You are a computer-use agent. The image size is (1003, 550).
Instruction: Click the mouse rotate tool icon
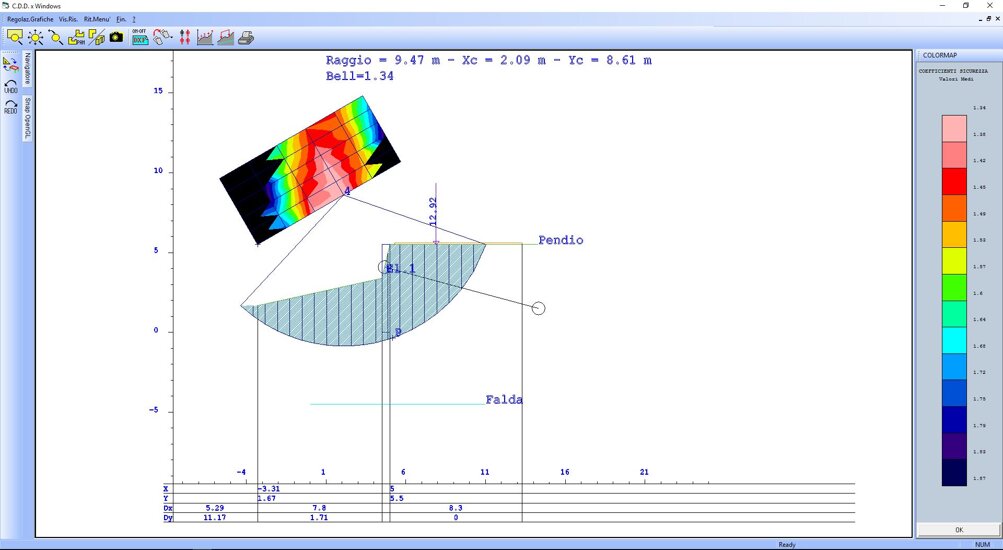(161, 37)
